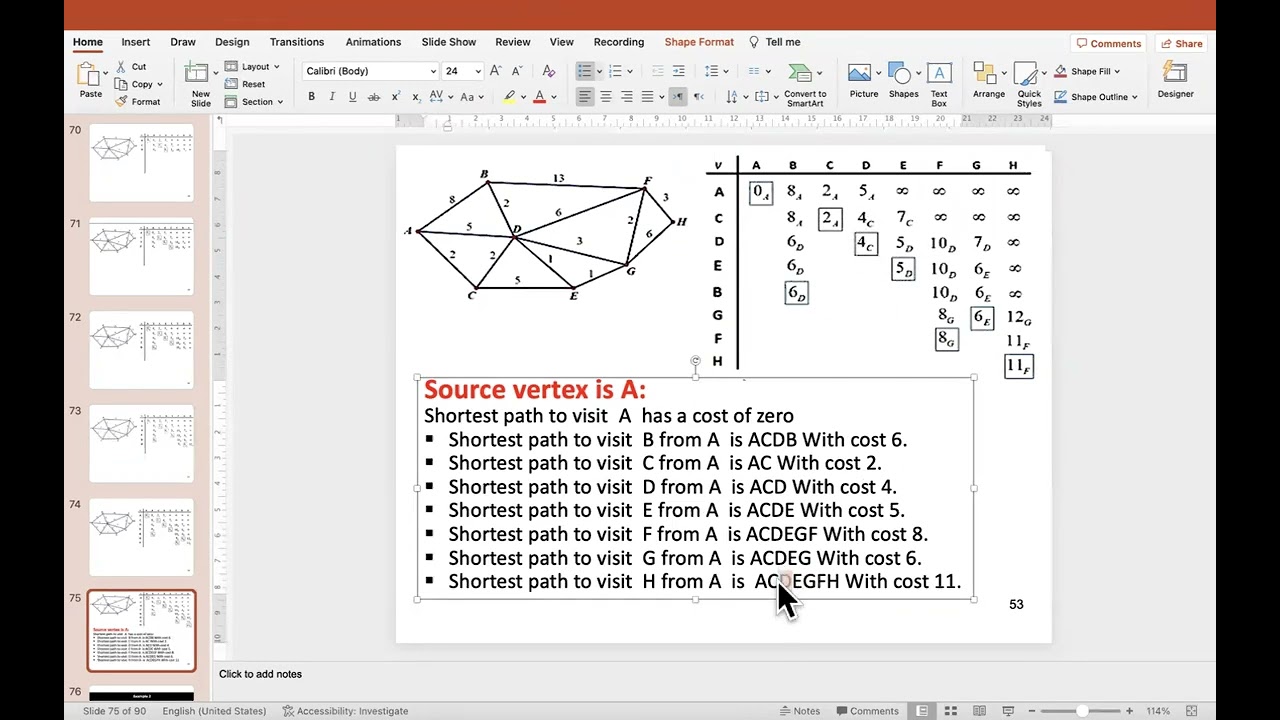The height and width of the screenshot is (720, 1280).
Task: Toggle underline formatting
Action: 352,97
